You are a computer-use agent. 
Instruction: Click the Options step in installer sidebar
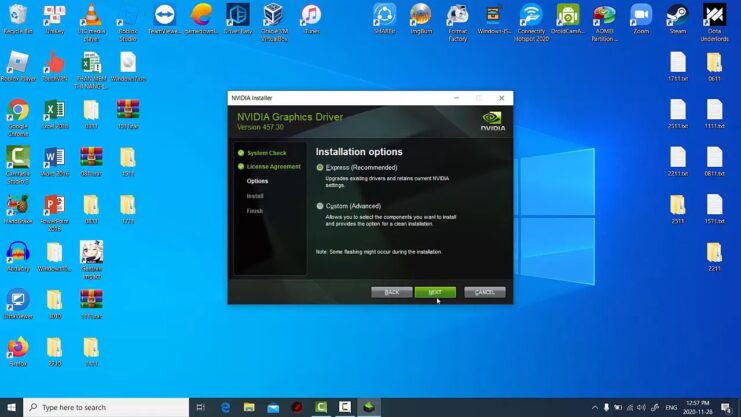coord(257,181)
